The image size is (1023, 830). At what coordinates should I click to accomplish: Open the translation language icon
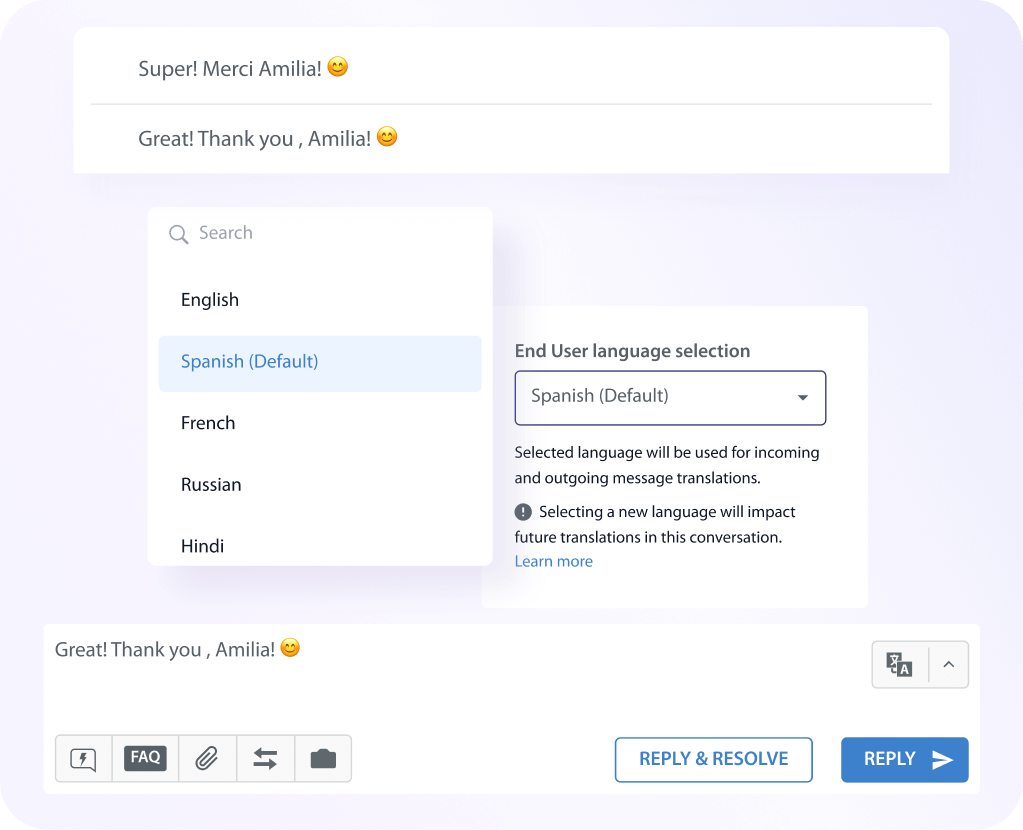899,664
